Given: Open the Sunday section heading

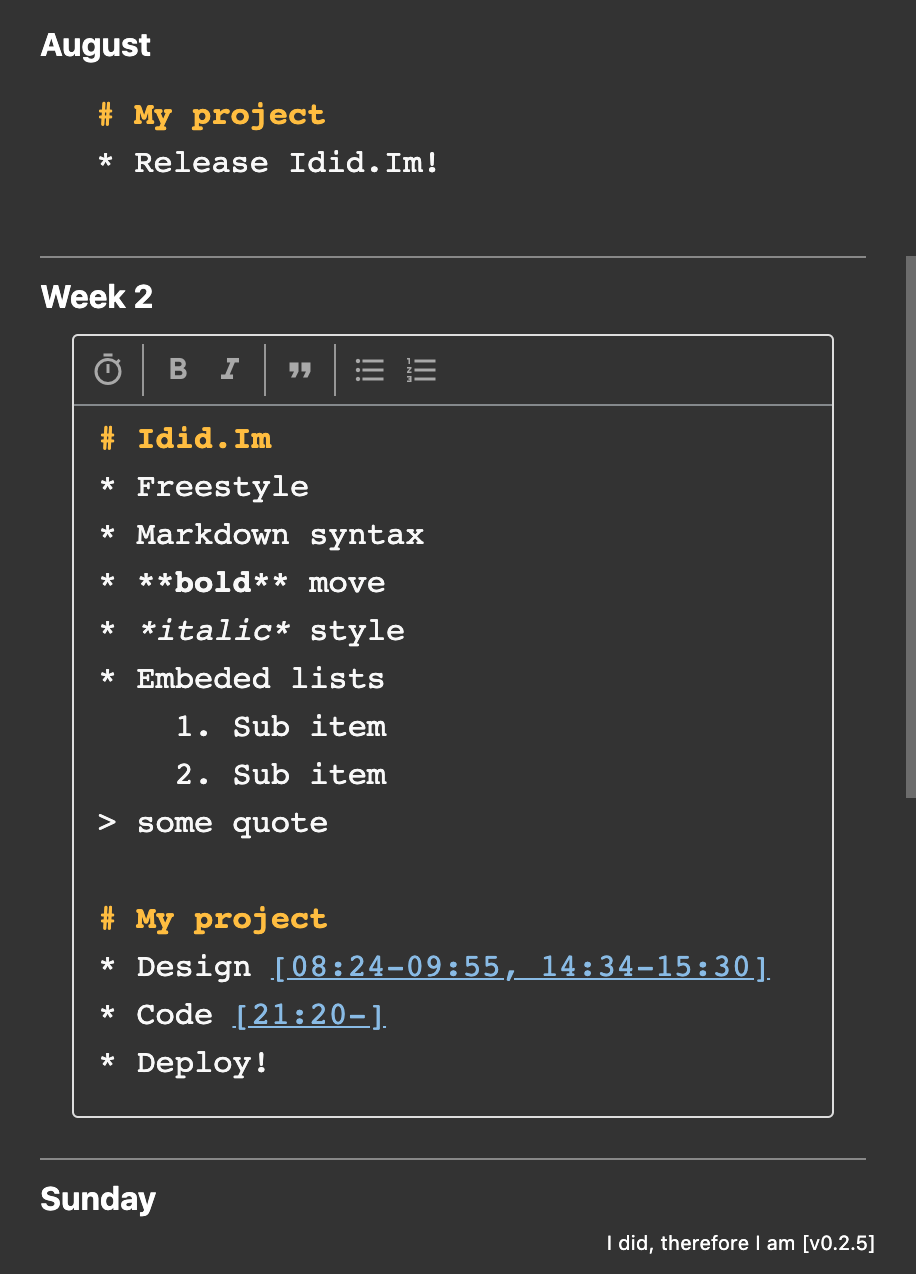Looking at the screenshot, I should point(98,1199).
